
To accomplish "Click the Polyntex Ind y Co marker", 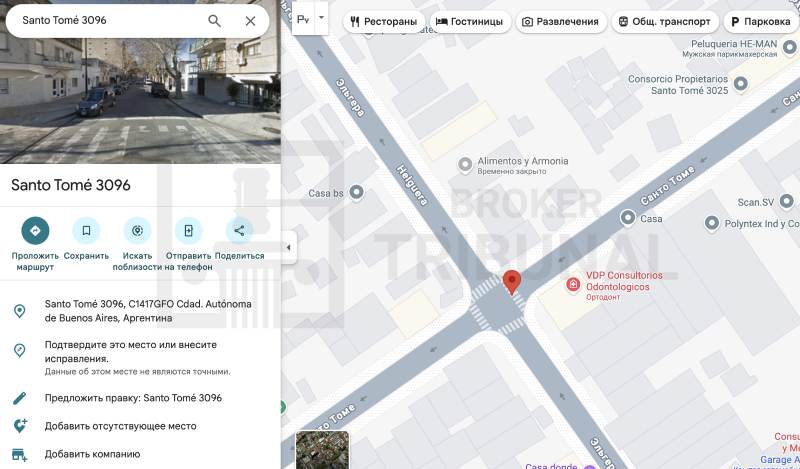I will pos(712,223).
